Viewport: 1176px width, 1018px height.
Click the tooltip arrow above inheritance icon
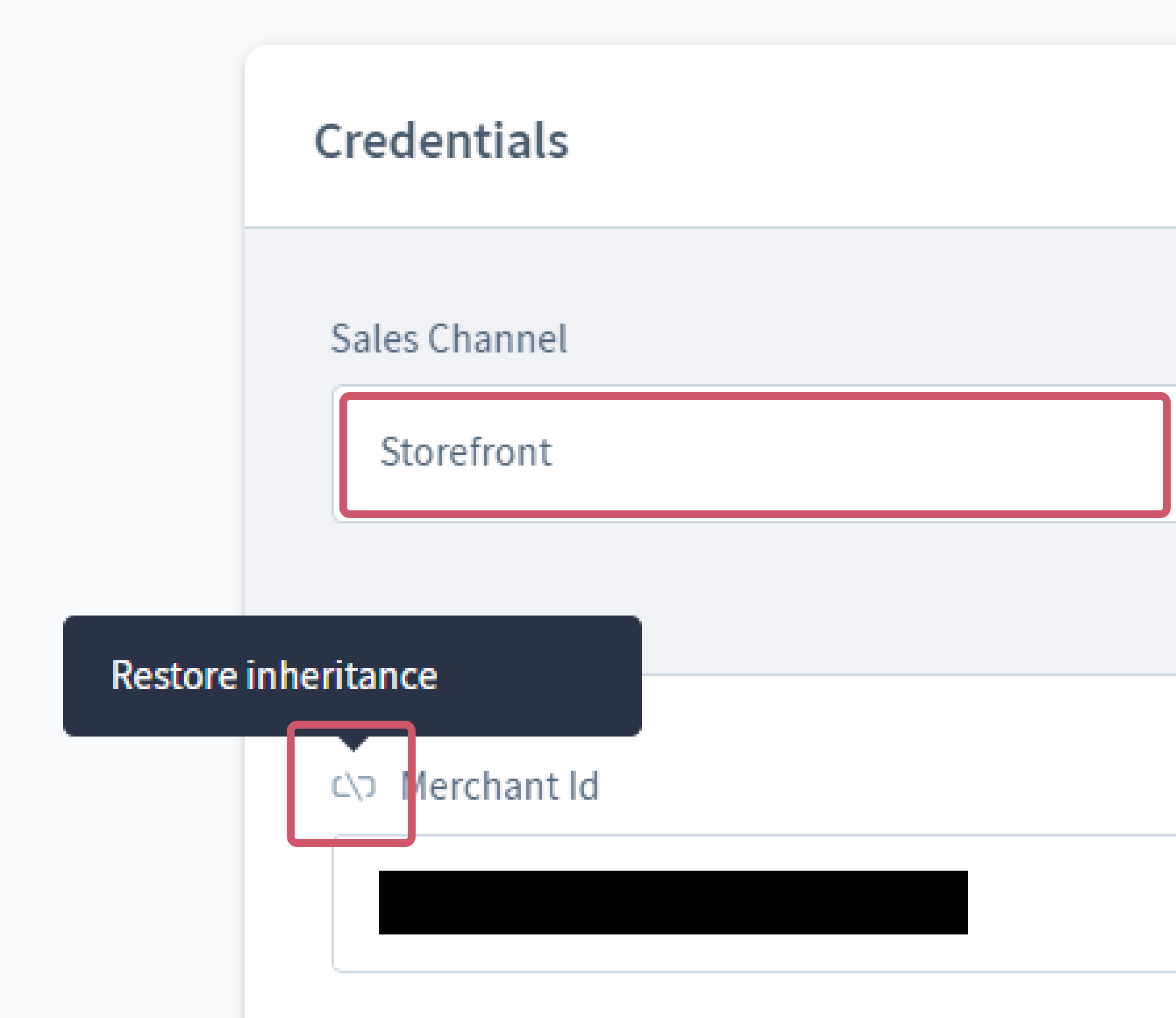click(354, 744)
